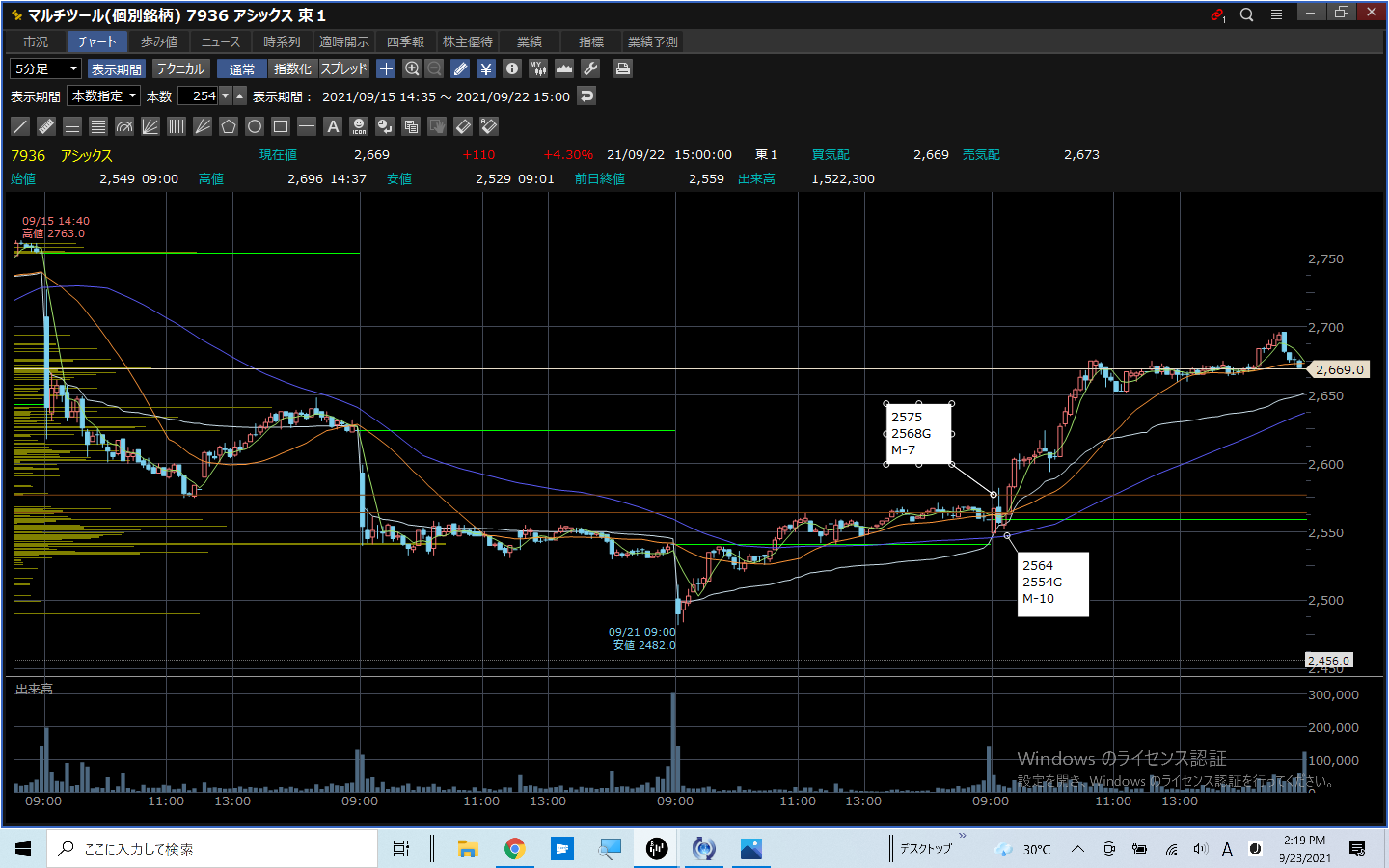This screenshot has height=868, width=1389.
Task: Open the print chart icon
Action: pyautogui.click(x=623, y=69)
